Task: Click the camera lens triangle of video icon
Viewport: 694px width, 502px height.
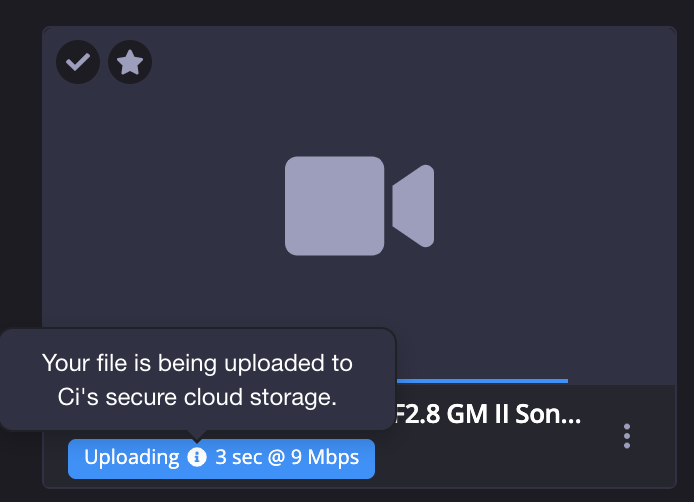Action: 413,206
